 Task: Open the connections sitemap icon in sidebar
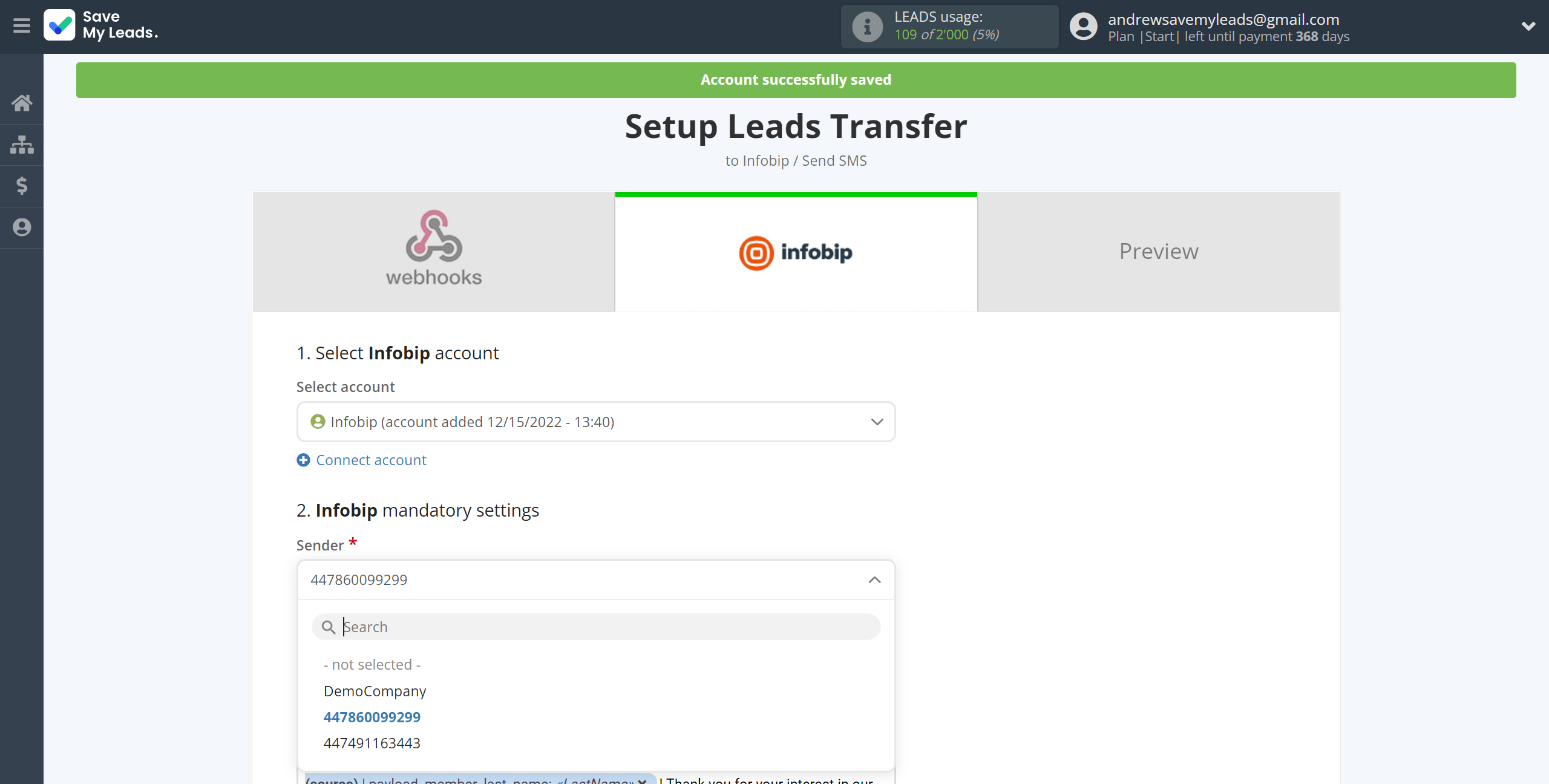tap(22, 145)
